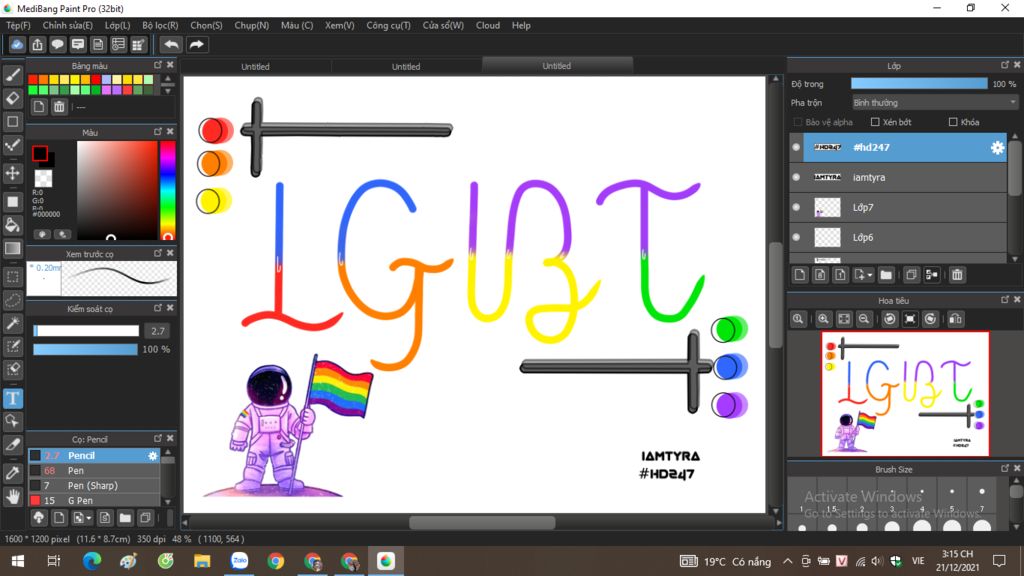
Task: Open the brush folder icon in brush panel
Action: pyautogui.click(x=125, y=518)
